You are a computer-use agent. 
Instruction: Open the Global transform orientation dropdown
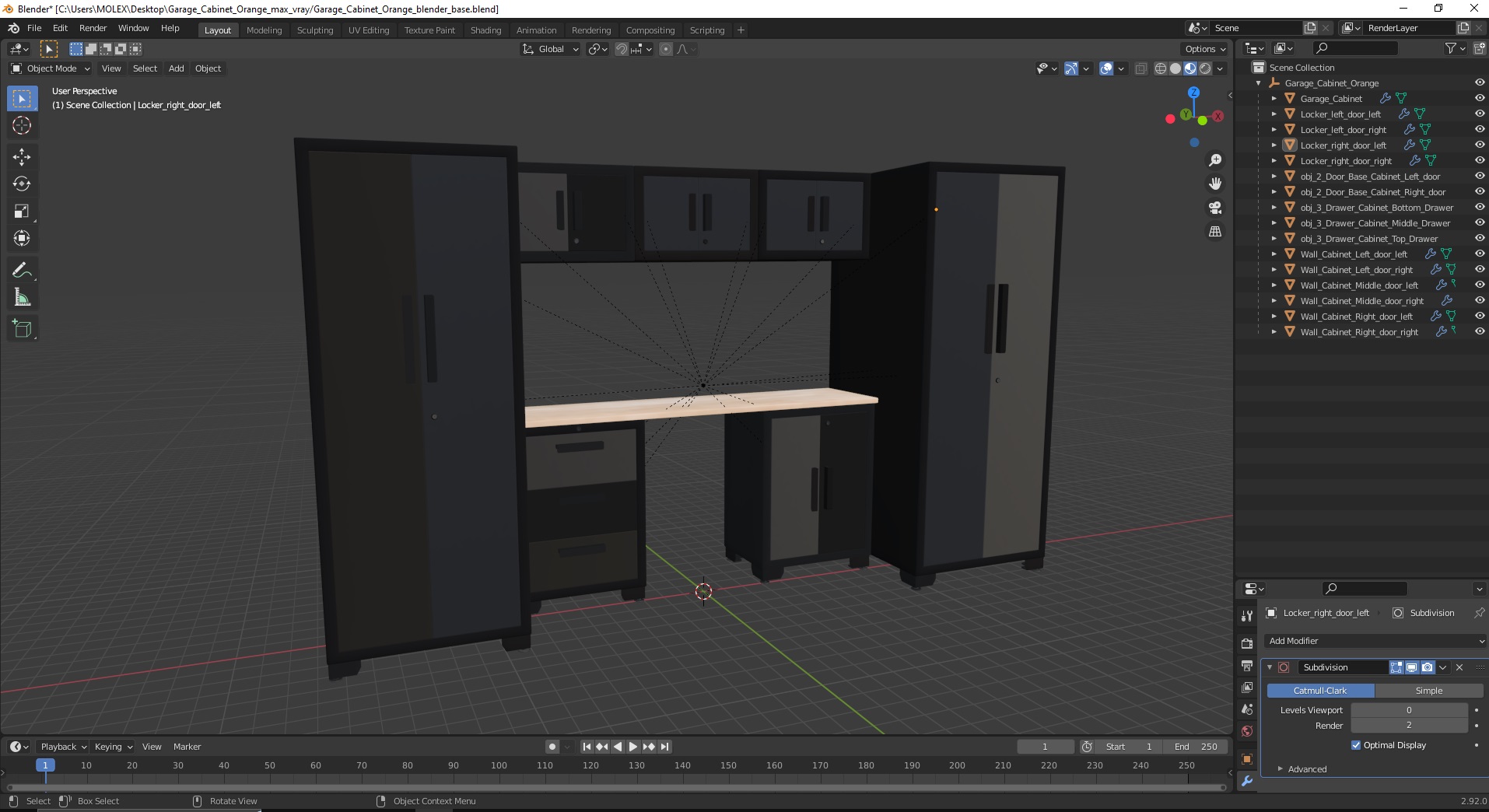click(x=550, y=49)
